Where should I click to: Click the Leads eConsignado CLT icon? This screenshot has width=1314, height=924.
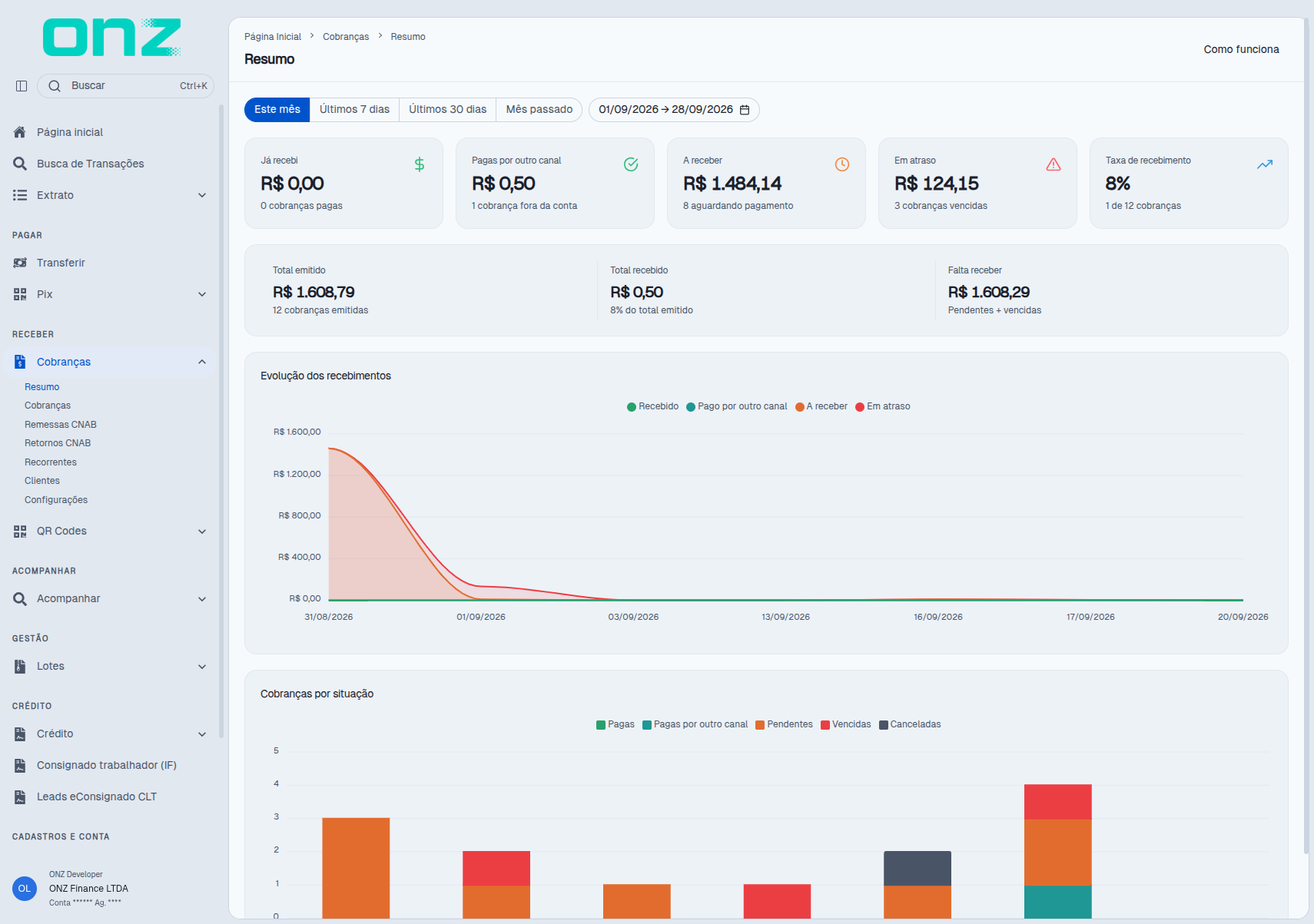[20, 796]
